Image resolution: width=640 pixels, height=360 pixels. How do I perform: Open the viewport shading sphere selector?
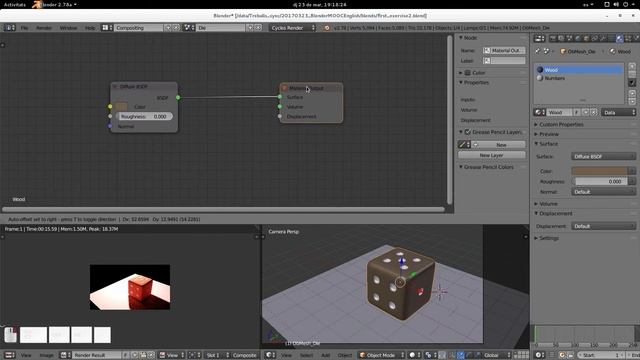pos(415,355)
